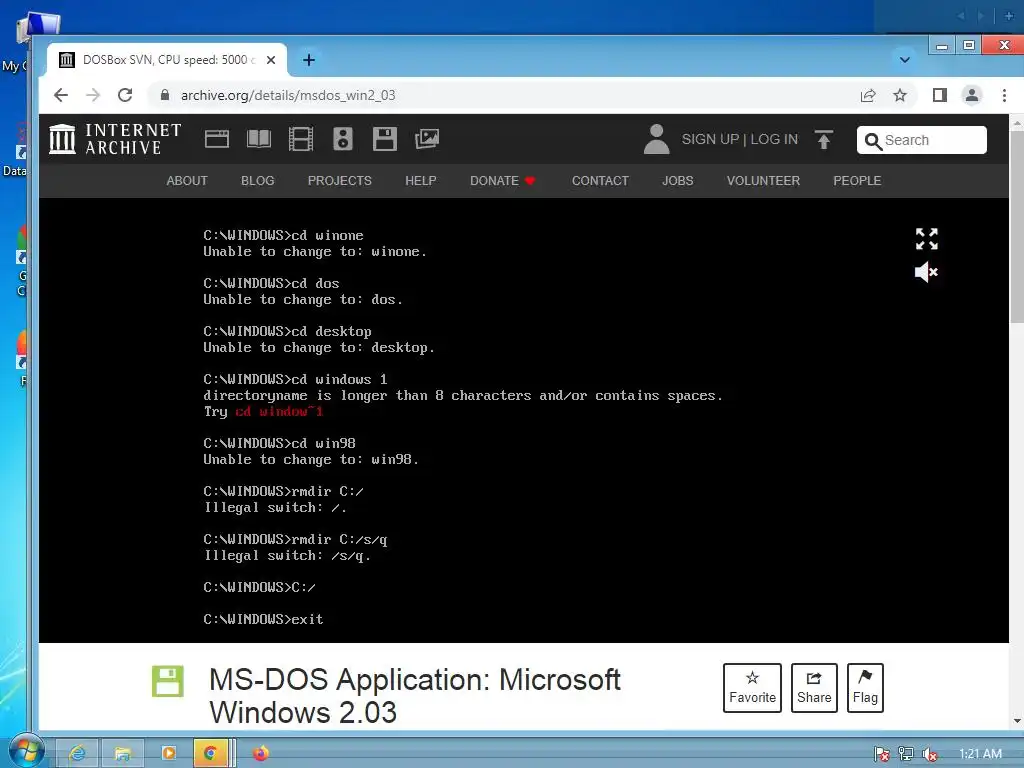Open the tab search chevron
The height and width of the screenshot is (768, 1024).
pyautogui.click(x=904, y=60)
